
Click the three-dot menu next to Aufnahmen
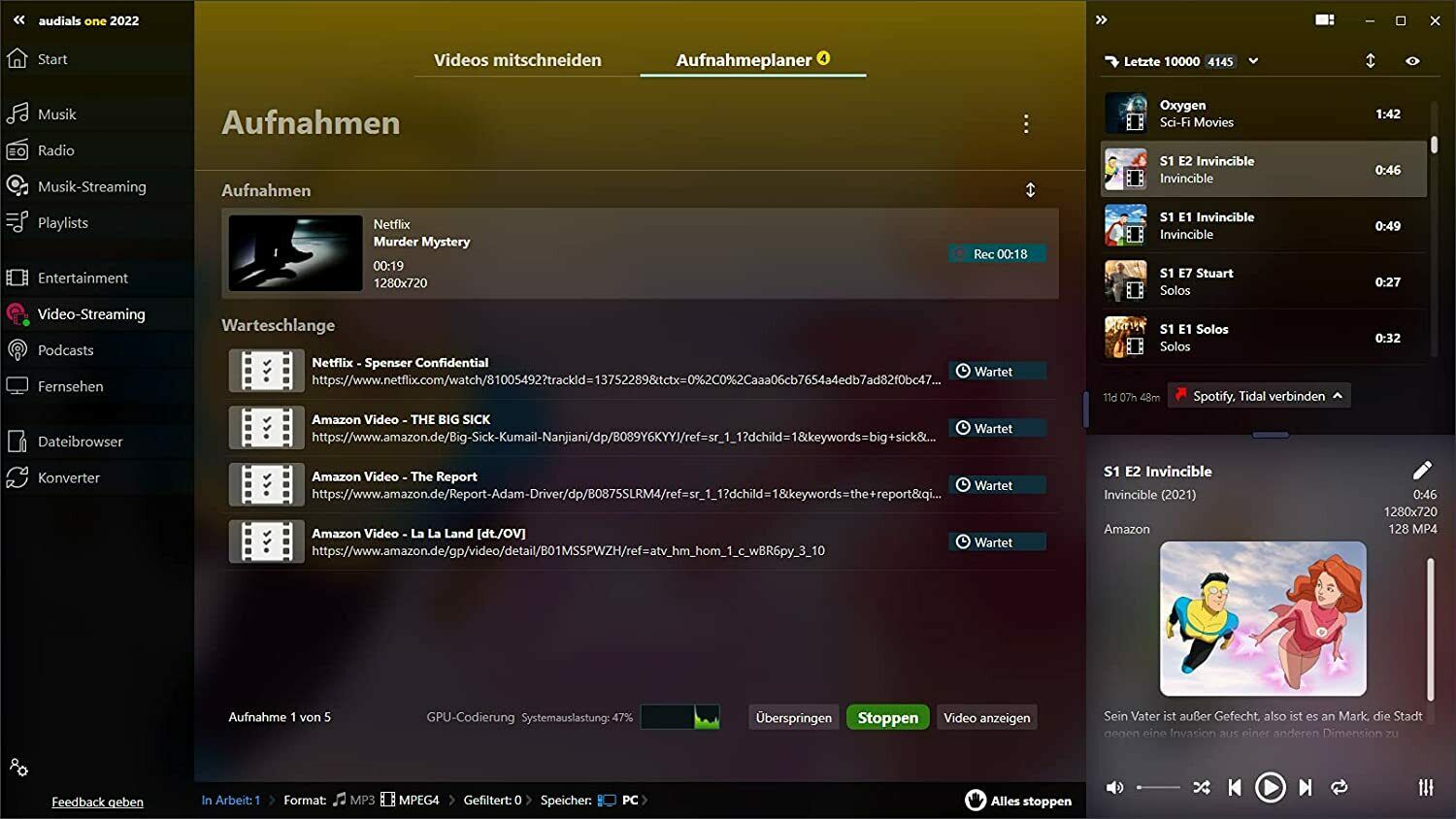pos(1026,123)
